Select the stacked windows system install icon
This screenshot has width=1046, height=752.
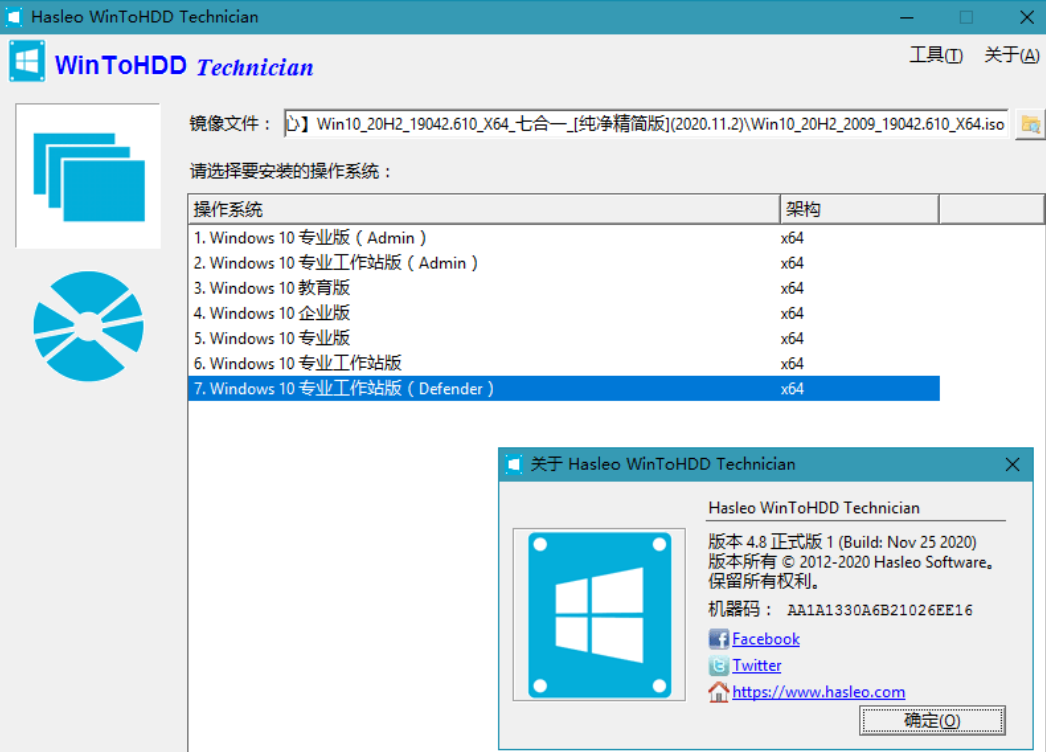88,176
